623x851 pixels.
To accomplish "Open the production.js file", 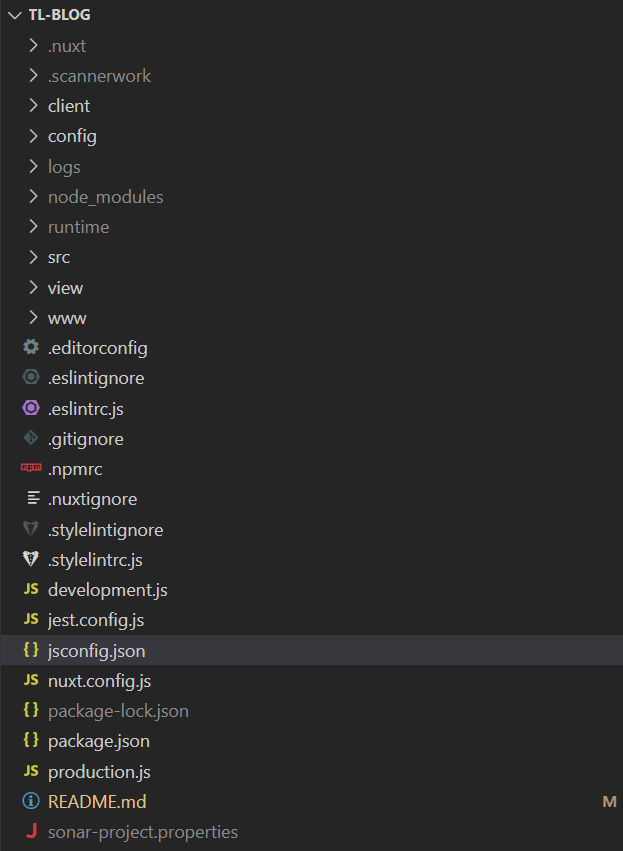I will click(99, 771).
